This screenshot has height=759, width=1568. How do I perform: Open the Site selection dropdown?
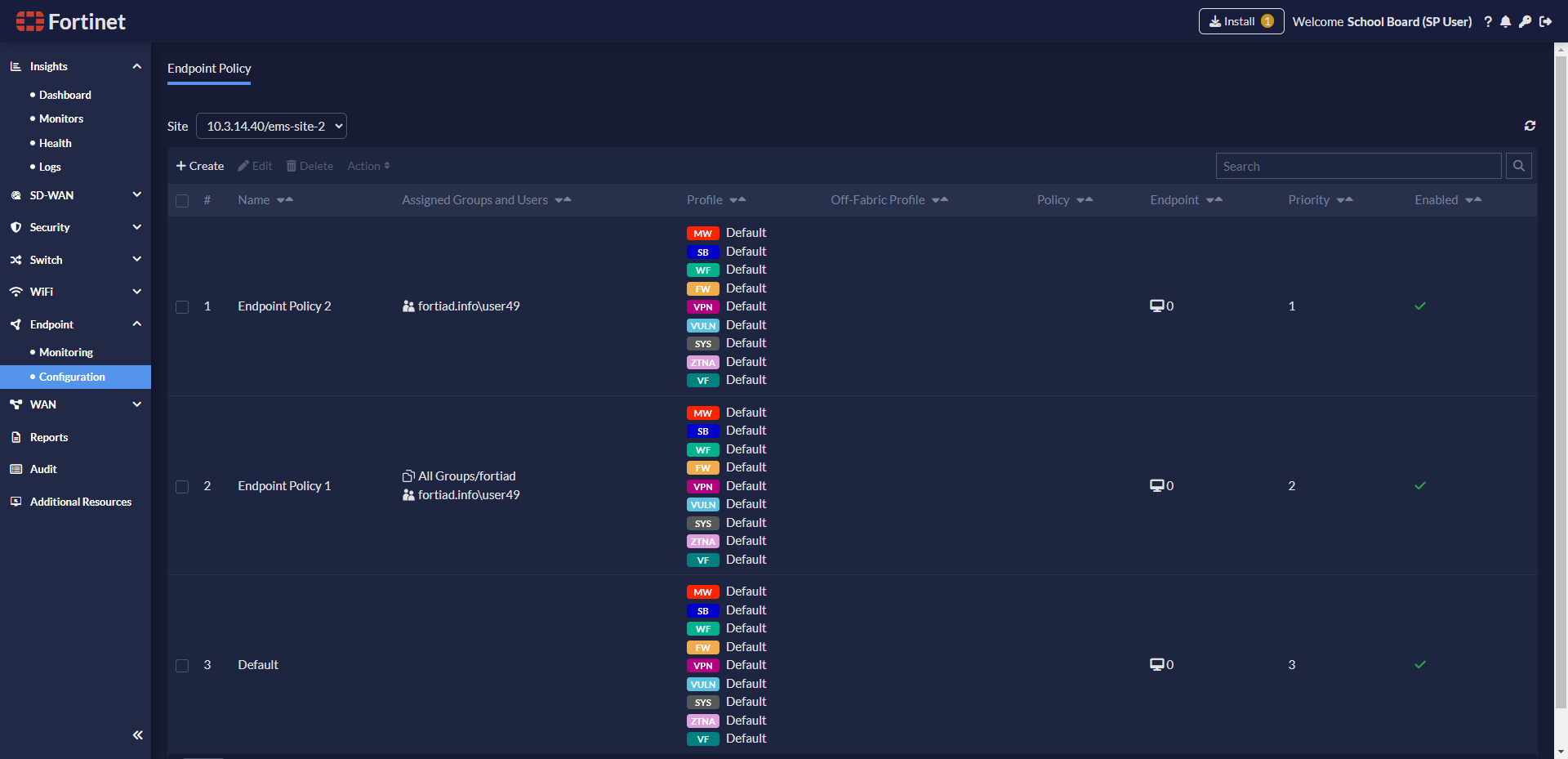271,126
